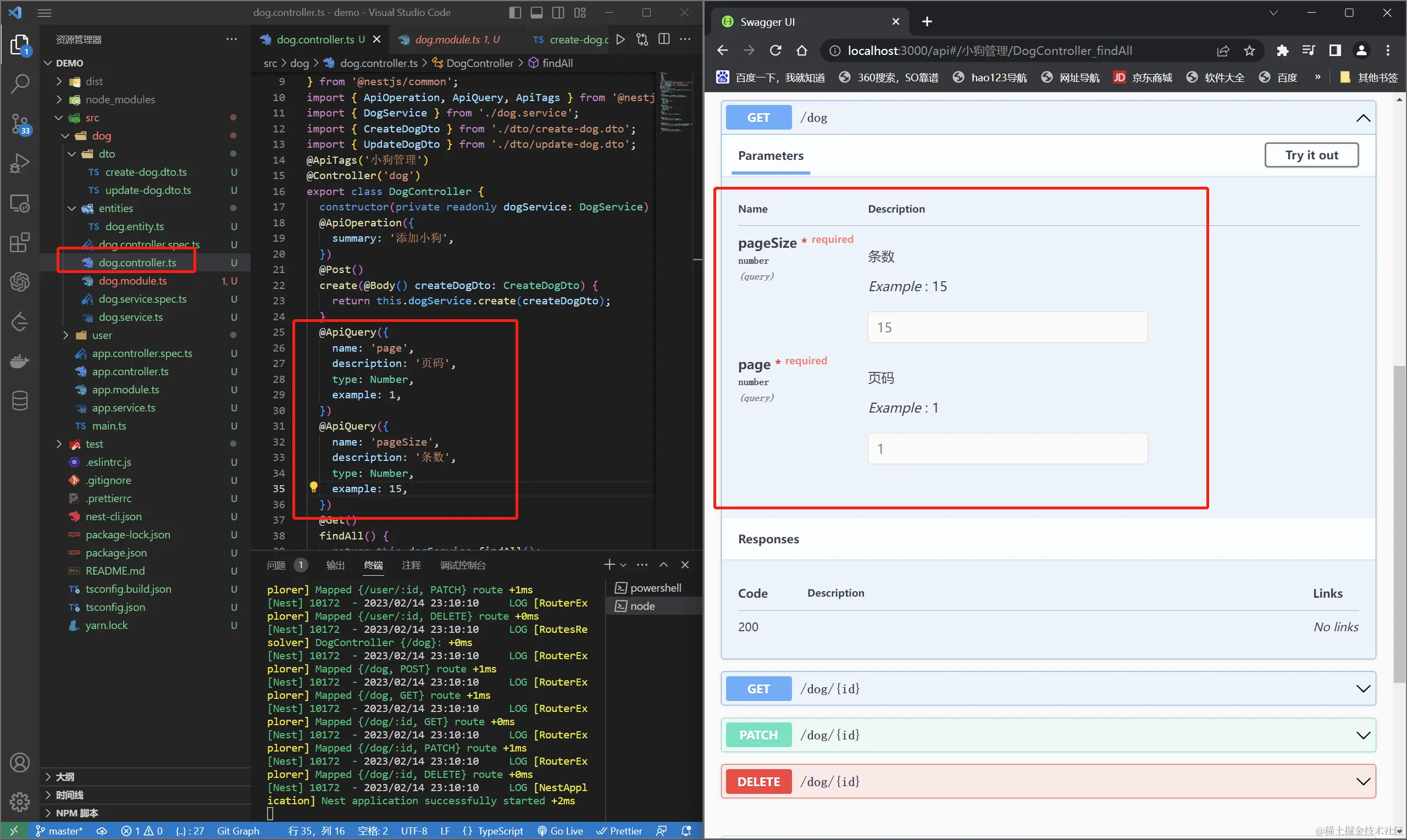
Task: Expand the user folder in explorer
Action: (102, 335)
